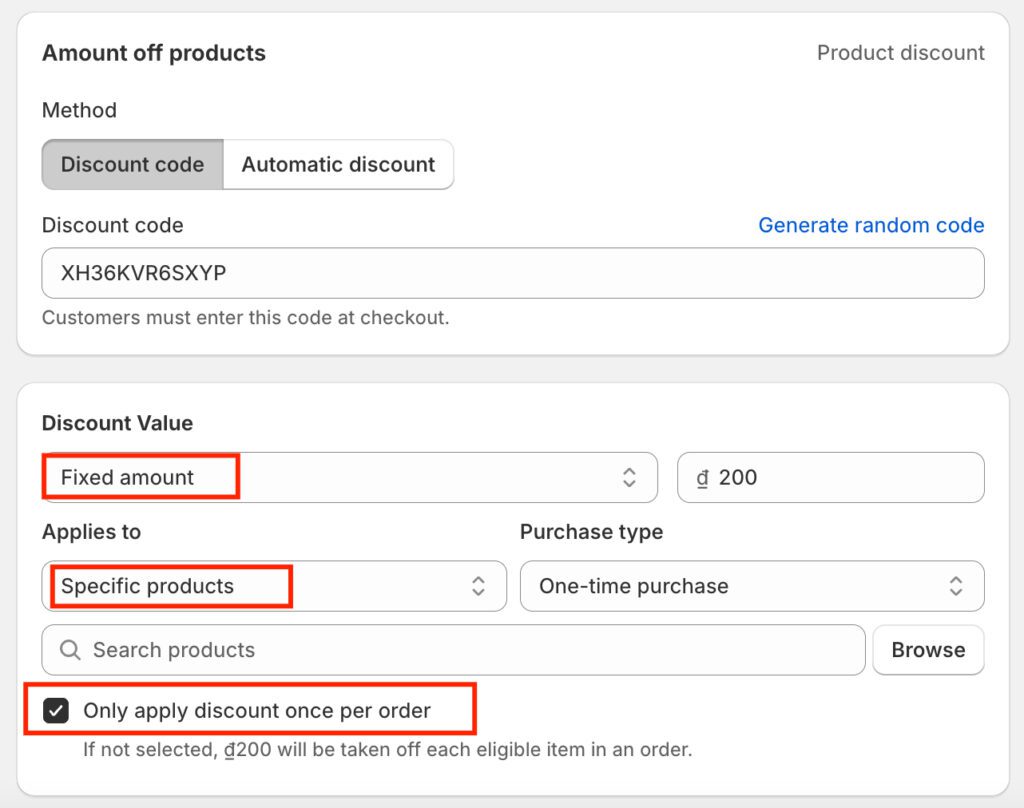
Task: Click the Purchase type field label
Action: (x=591, y=532)
